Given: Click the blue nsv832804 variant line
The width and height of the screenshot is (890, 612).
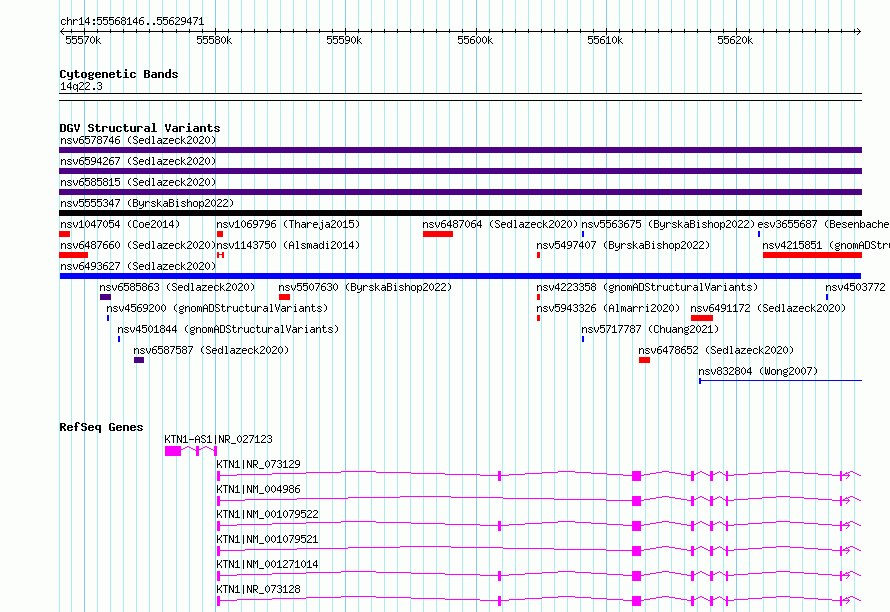Looking at the screenshot, I should tap(780, 380).
